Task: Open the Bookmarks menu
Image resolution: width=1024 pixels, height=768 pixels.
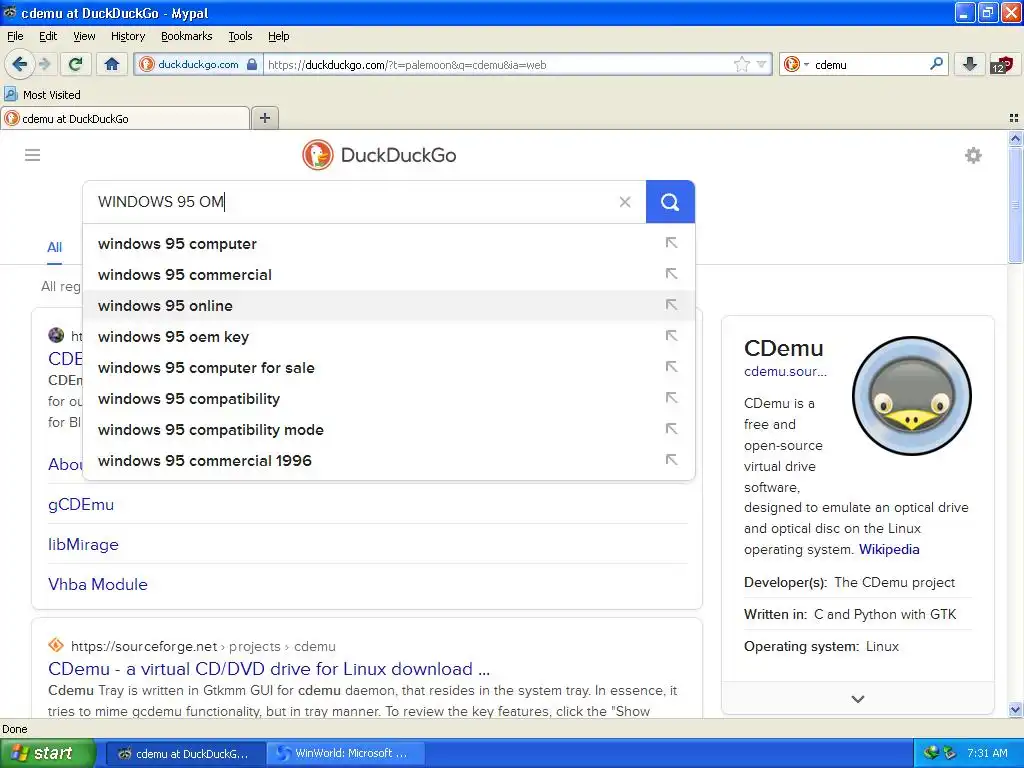Action: click(186, 36)
